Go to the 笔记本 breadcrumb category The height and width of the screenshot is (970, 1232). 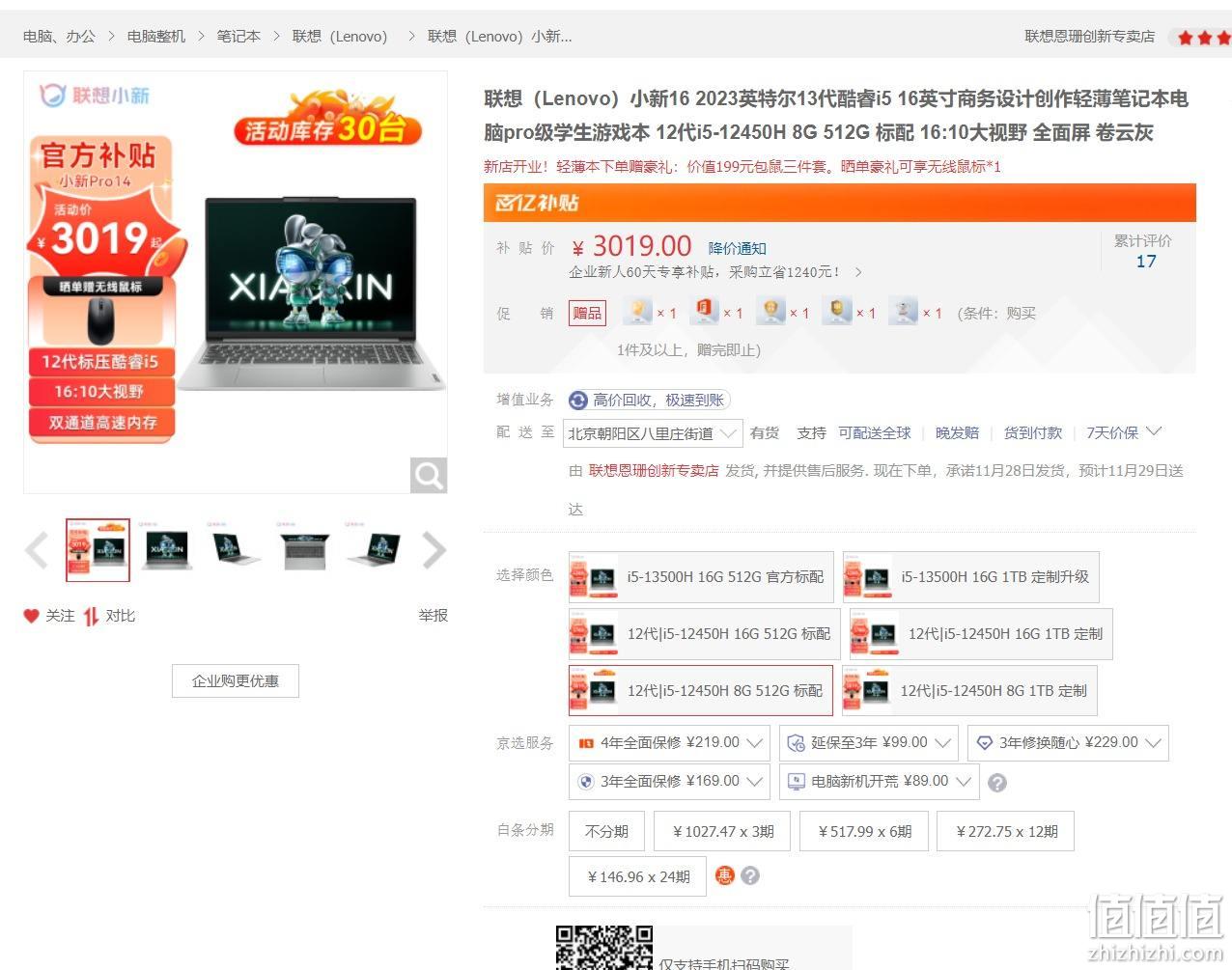pyautogui.click(x=238, y=37)
